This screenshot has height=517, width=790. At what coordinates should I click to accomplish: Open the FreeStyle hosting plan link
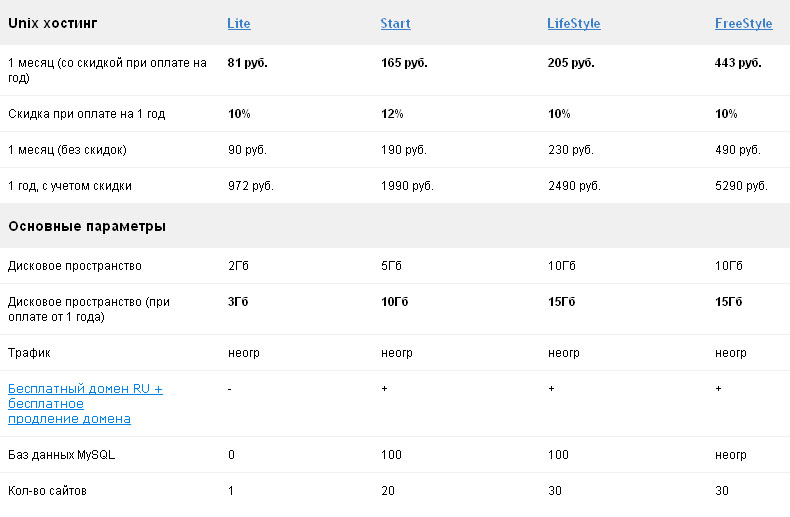click(x=744, y=24)
